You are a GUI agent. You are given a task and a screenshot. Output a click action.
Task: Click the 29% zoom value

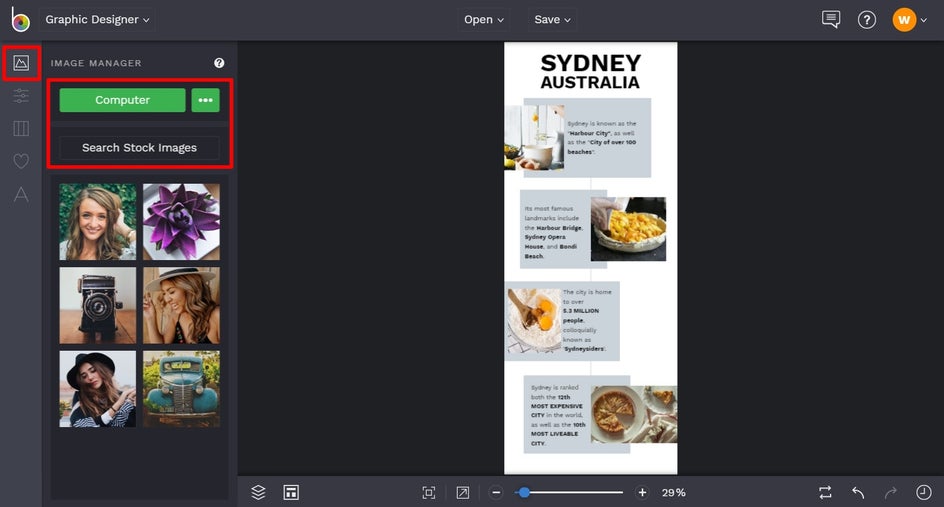coord(674,493)
